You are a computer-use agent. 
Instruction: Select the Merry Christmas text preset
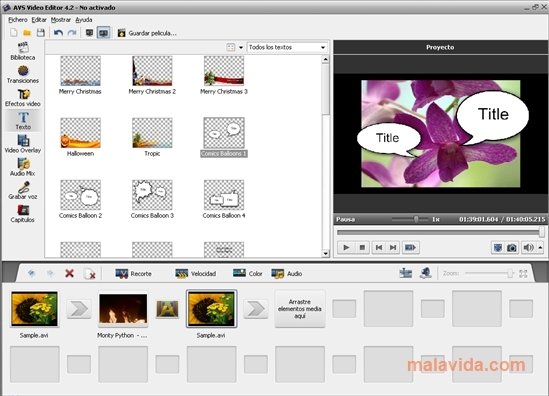pos(80,75)
